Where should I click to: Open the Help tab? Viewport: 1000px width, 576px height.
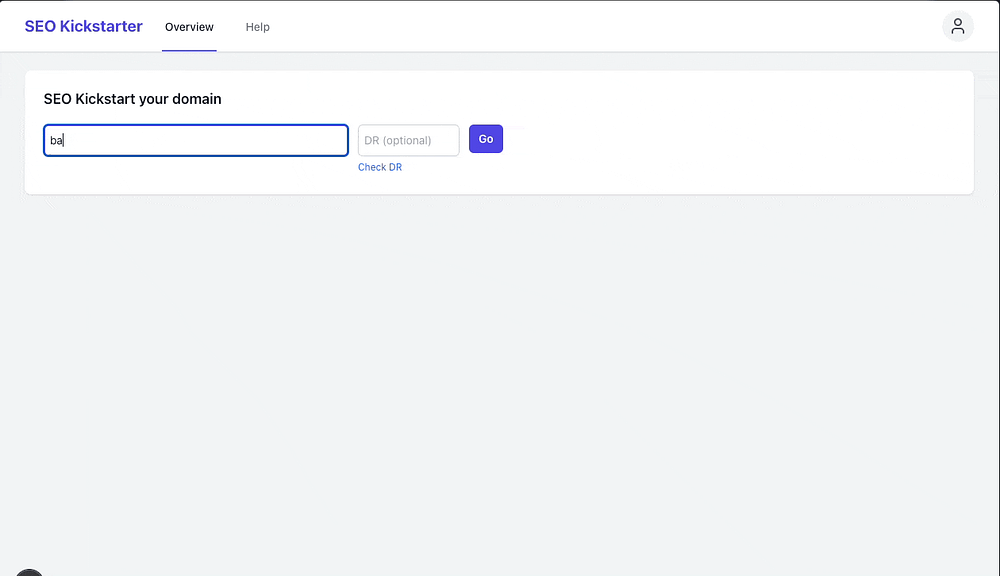pos(258,27)
